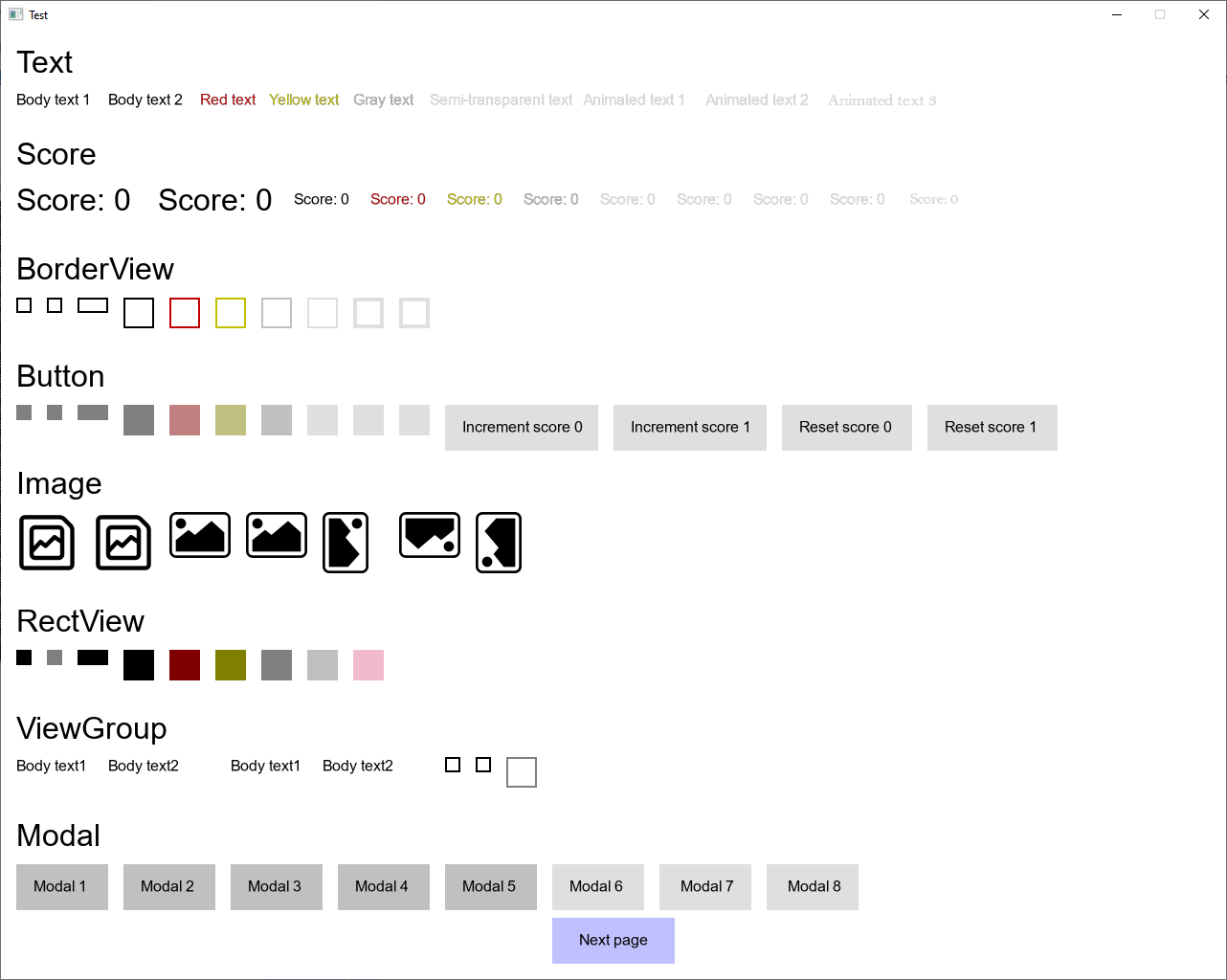Click the large bordered square in ViewGroup section
Viewport: 1227px width, 980px height.
(x=522, y=772)
